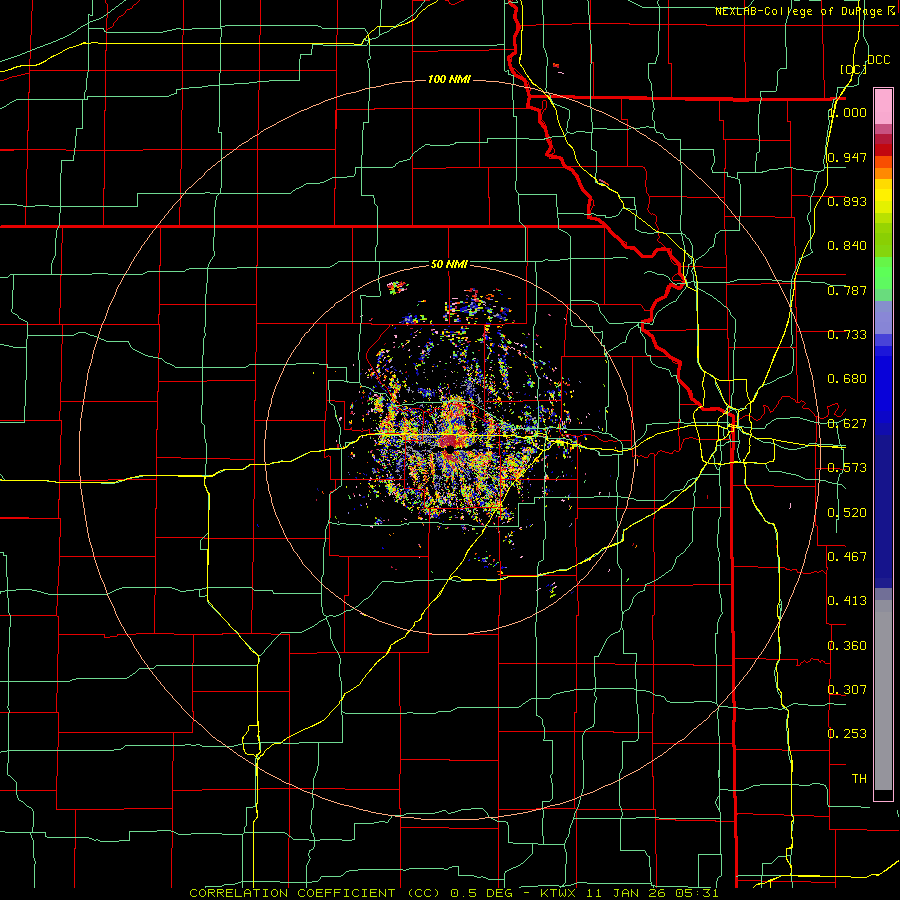Viewport: 900px width, 900px height.
Task: Click the 100 NMI range ring label
Action: tap(449, 79)
